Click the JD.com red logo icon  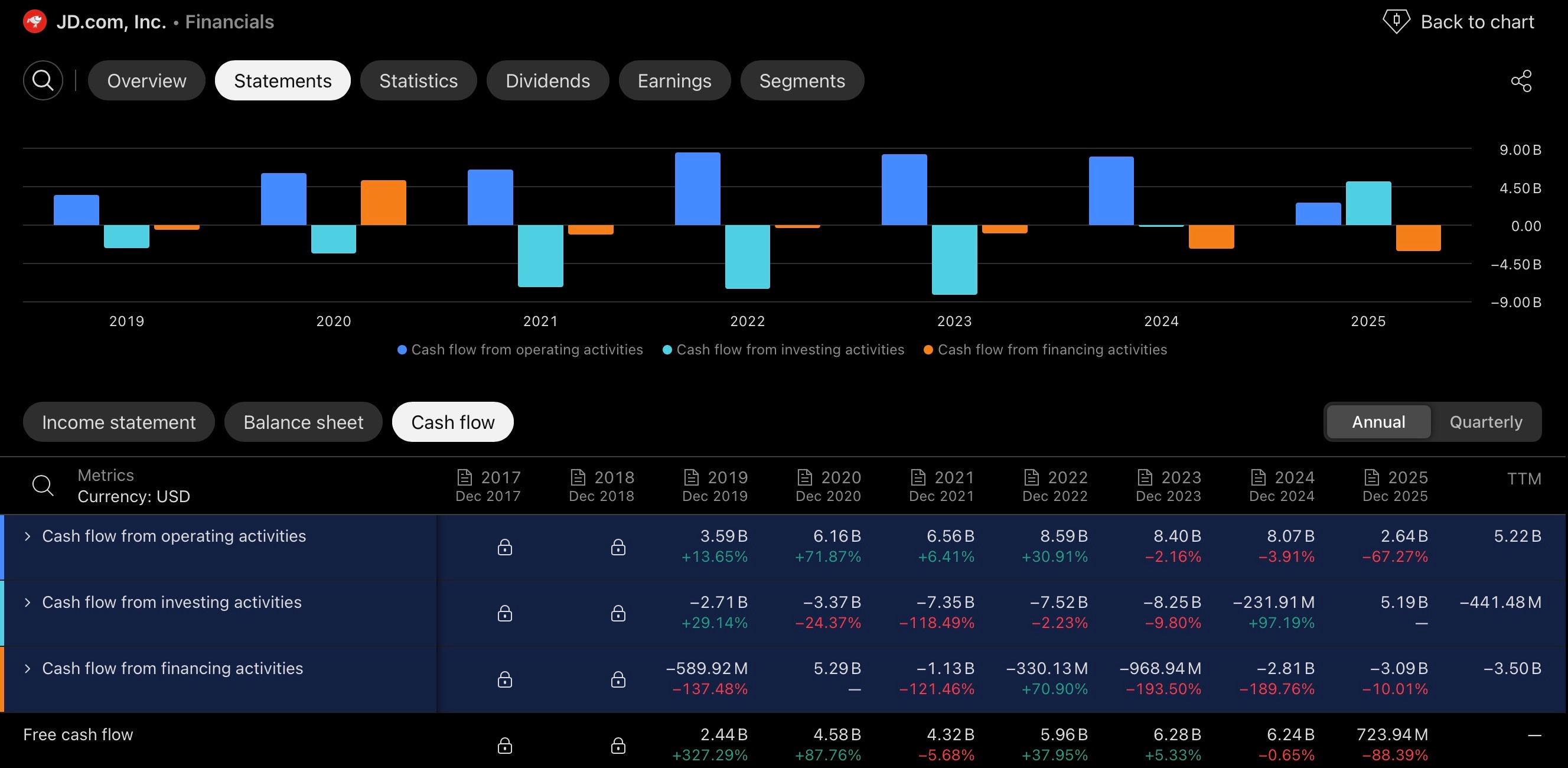35,22
